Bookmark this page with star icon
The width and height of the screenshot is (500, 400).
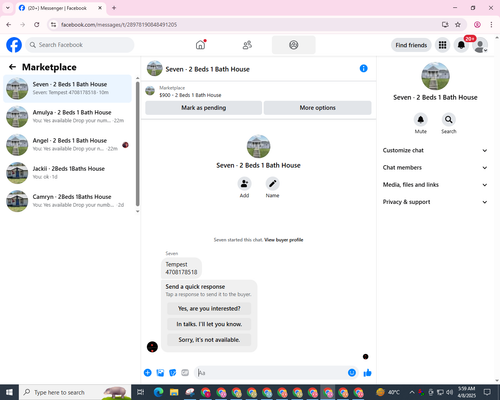coord(458,25)
